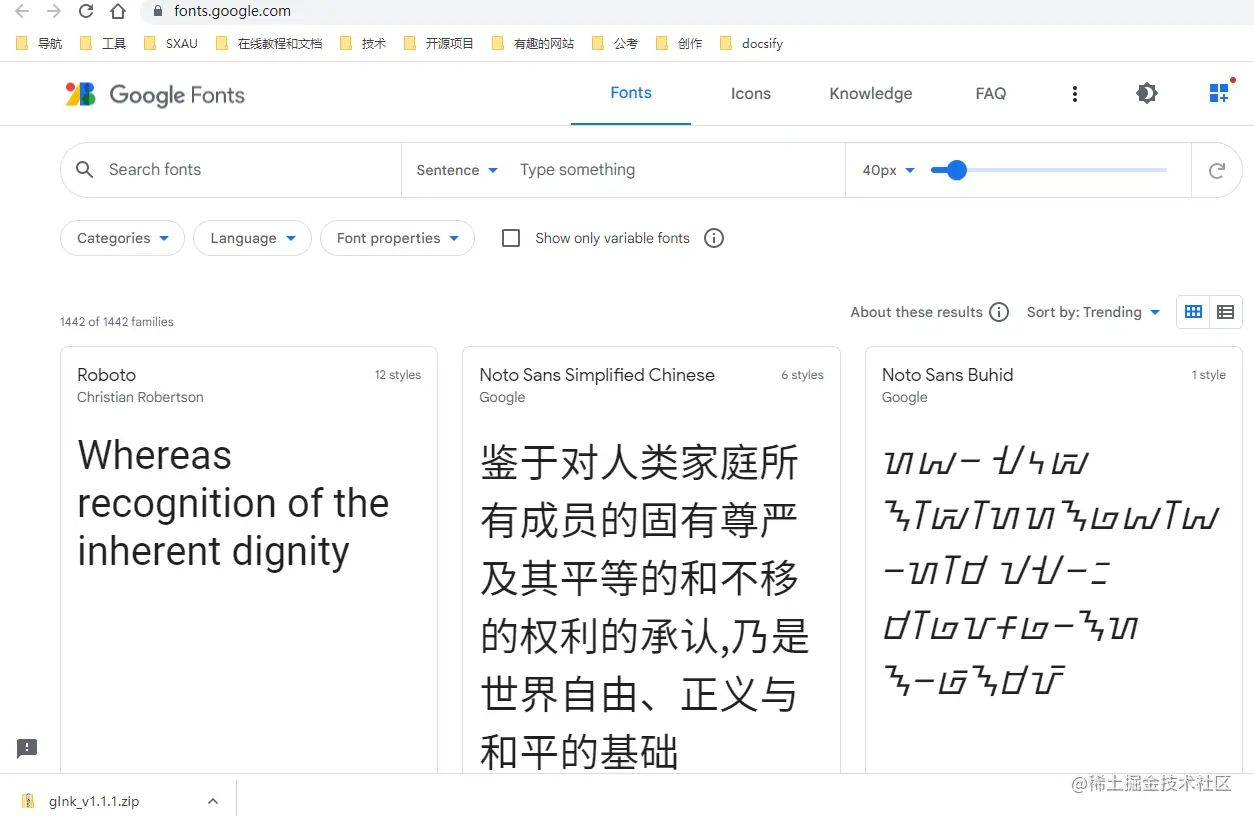Go to browser home page icon
The width and height of the screenshot is (1254, 816).
[118, 12]
